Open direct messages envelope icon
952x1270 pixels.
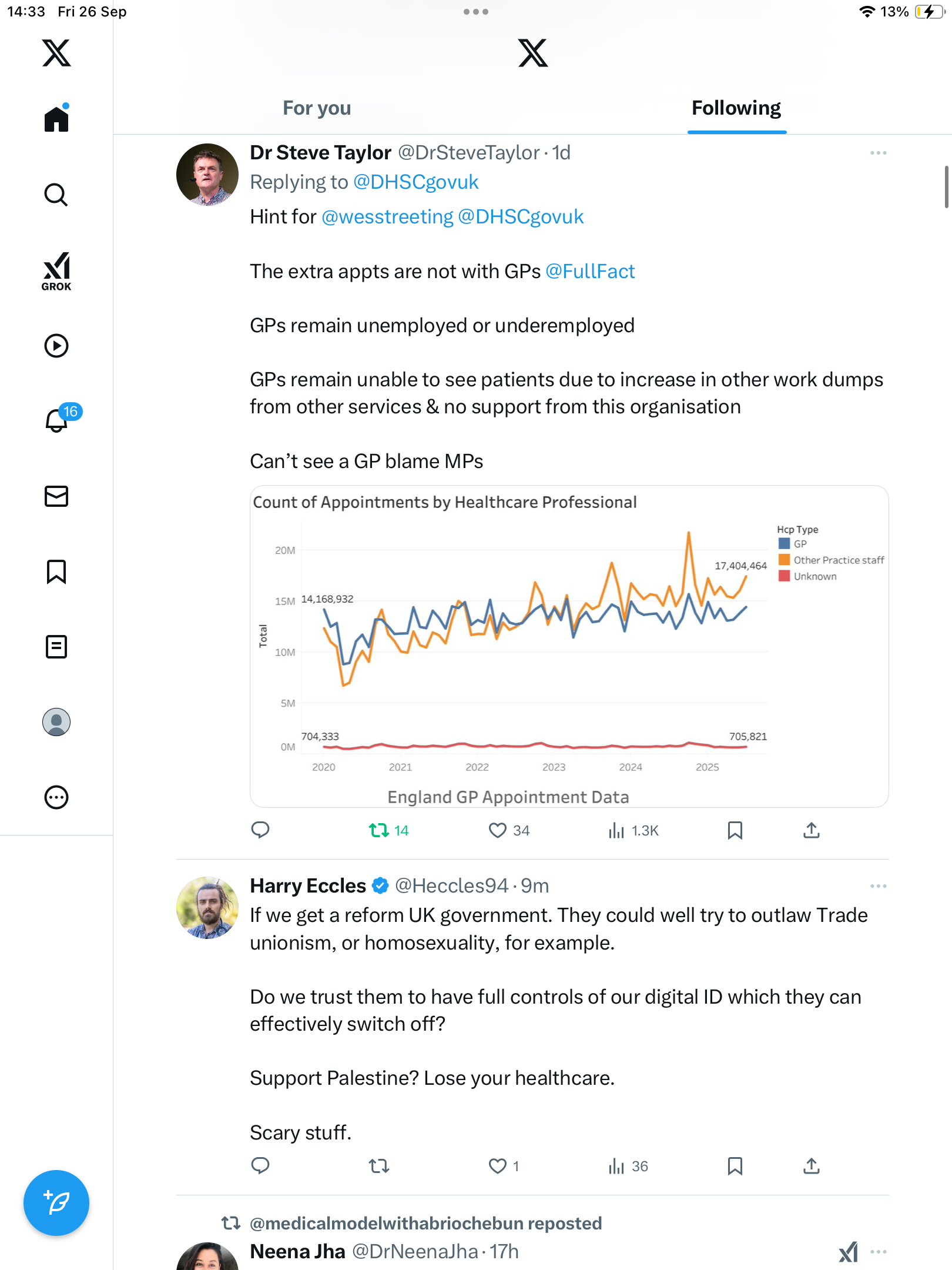(56, 496)
